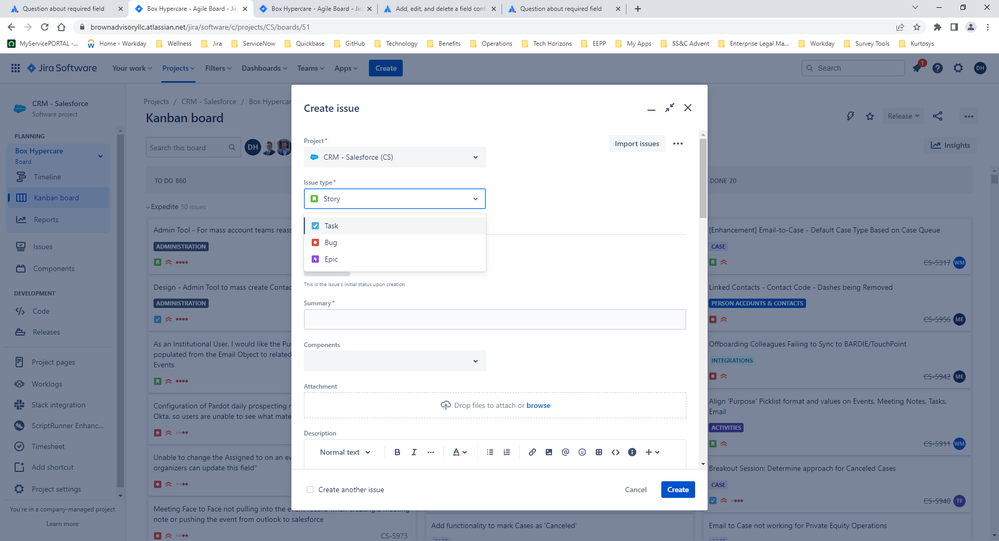The height and width of the screenshot is (541, 999).
Task: Open Apps menu
Action: tap(346, 68)
